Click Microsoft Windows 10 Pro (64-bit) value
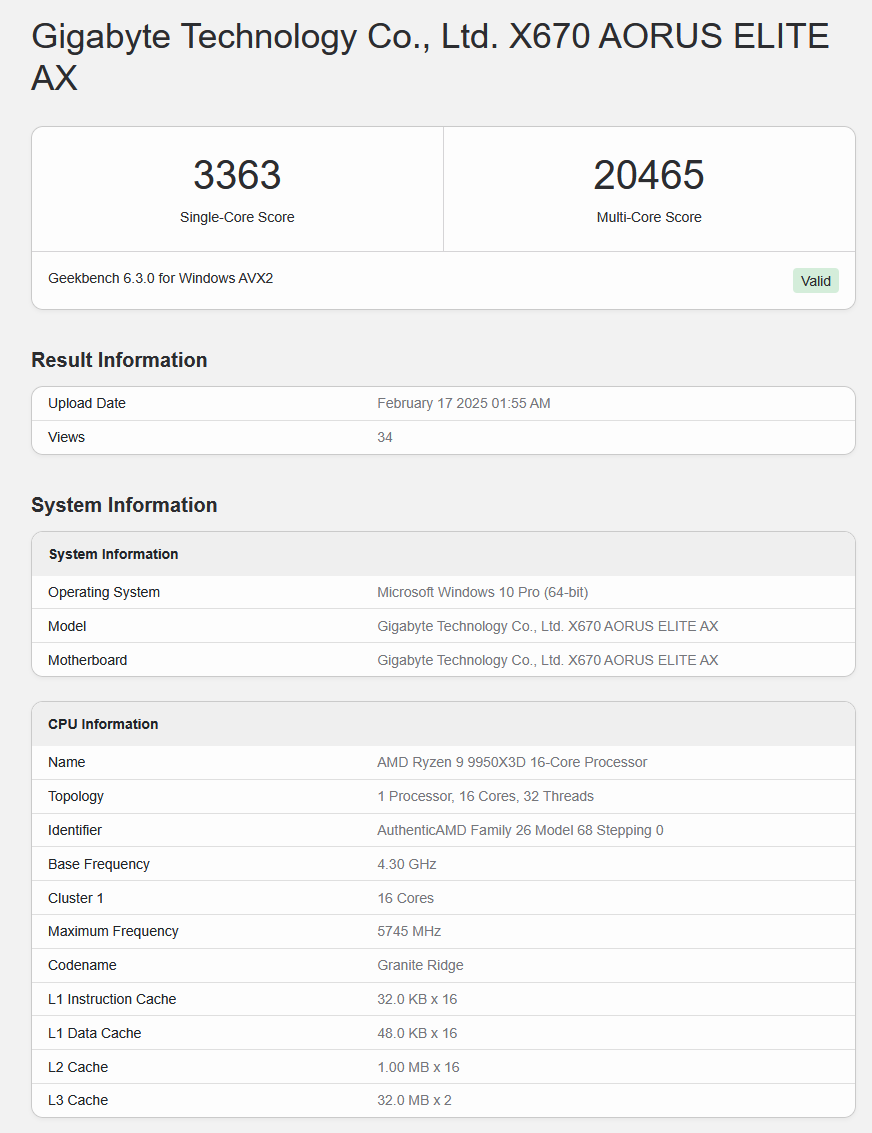The width and height of the screenshot is (872, 1133). pyautogui.click(x=483, y=593)
